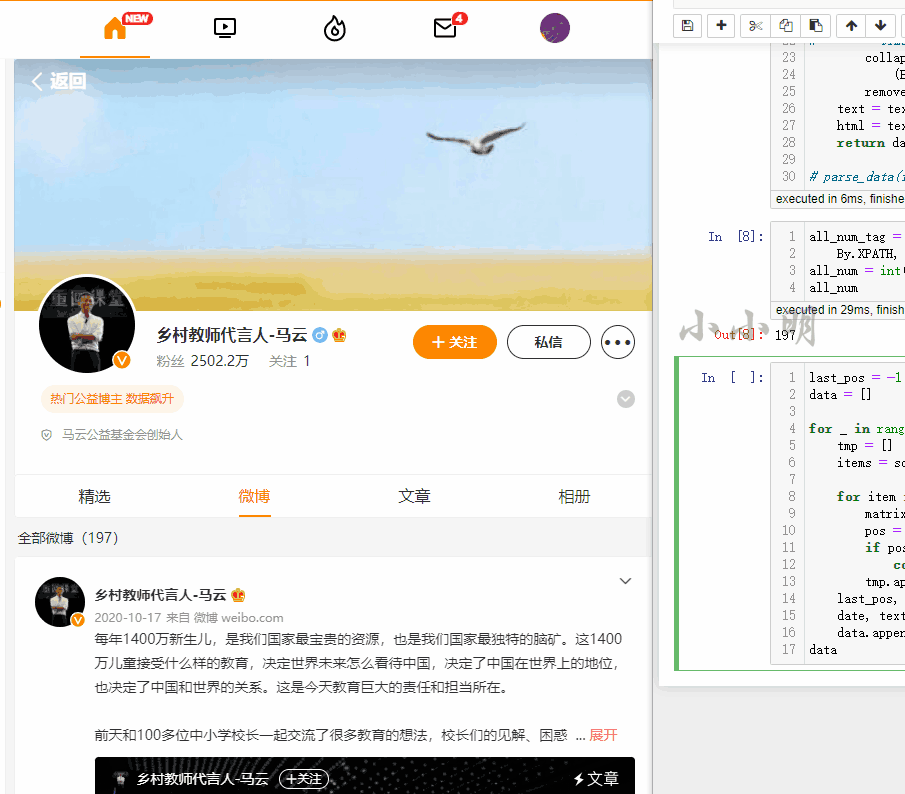Click orange V badge on profile avatar
This screenshot has height=794, width=905.
point(122,360)
